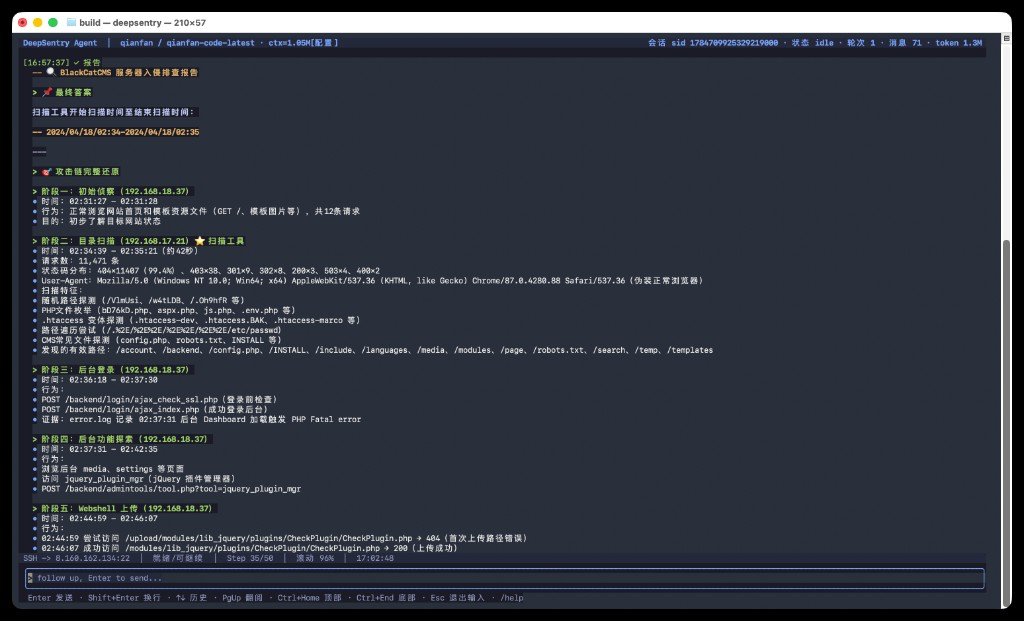Click the '路径遍历尝试' /etc/passwd line

(x=161, y=330)
